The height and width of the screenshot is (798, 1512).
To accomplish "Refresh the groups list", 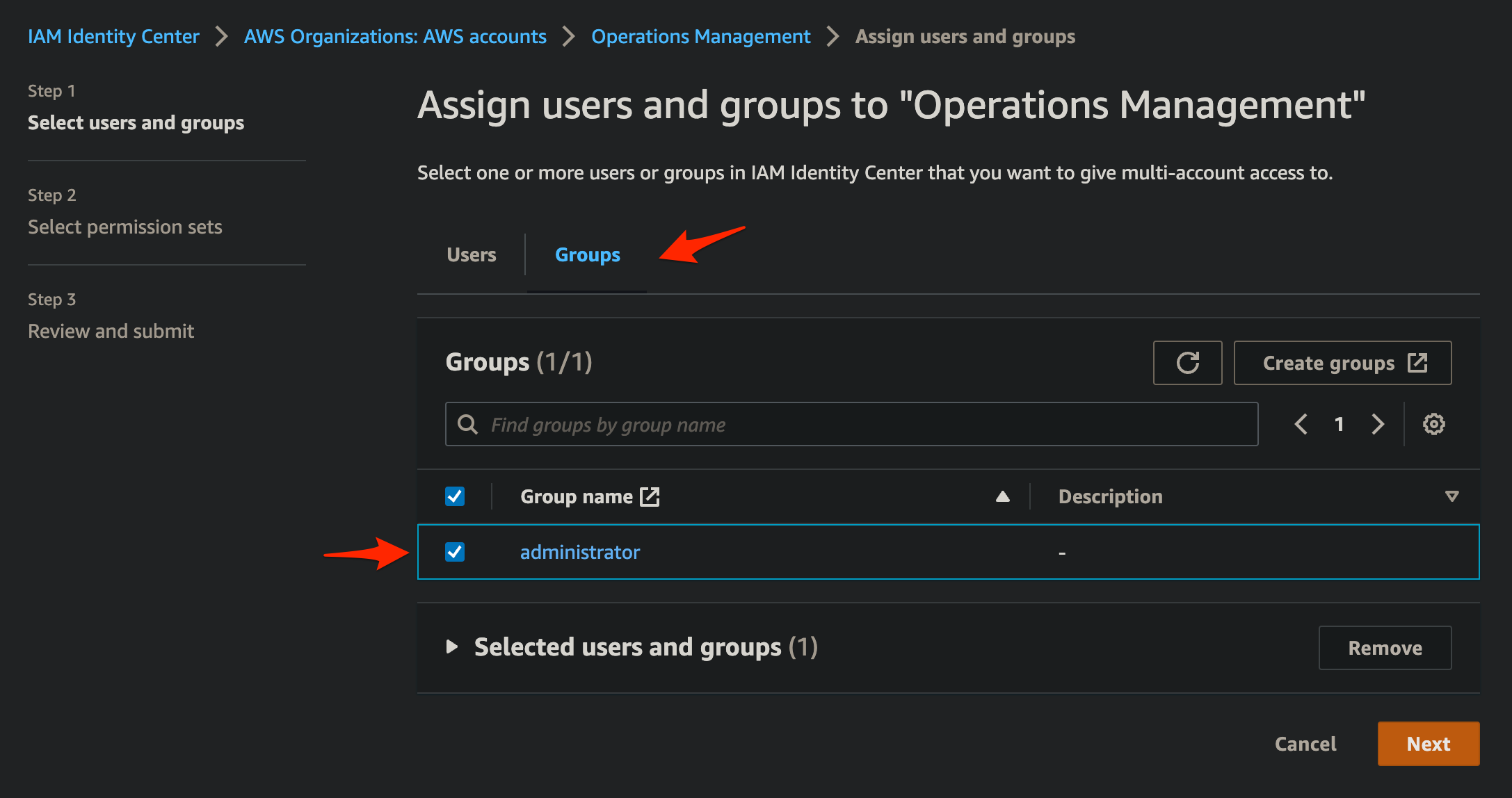I will pos(1187,363).
